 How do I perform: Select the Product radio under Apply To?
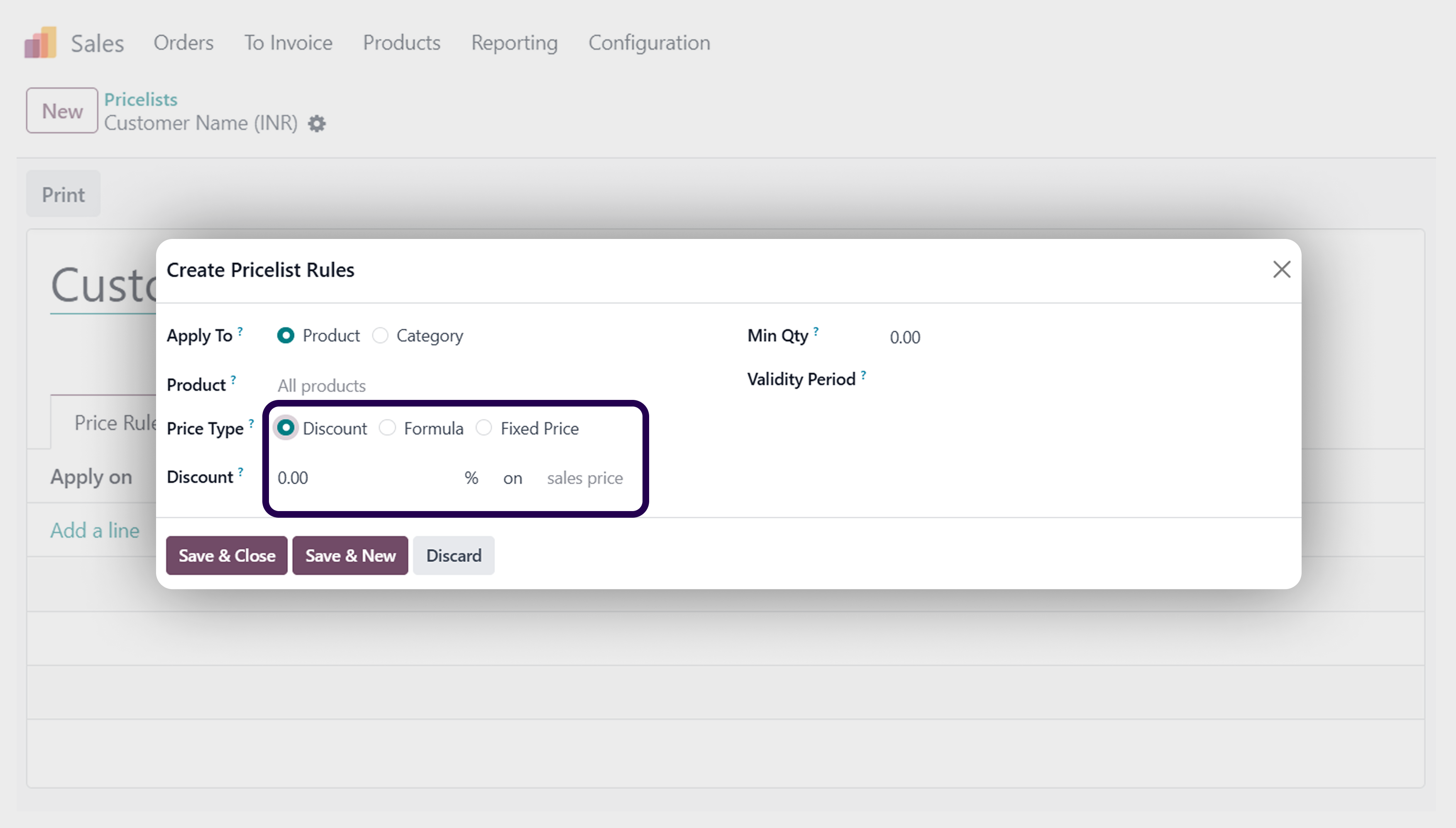pos(286,336)
